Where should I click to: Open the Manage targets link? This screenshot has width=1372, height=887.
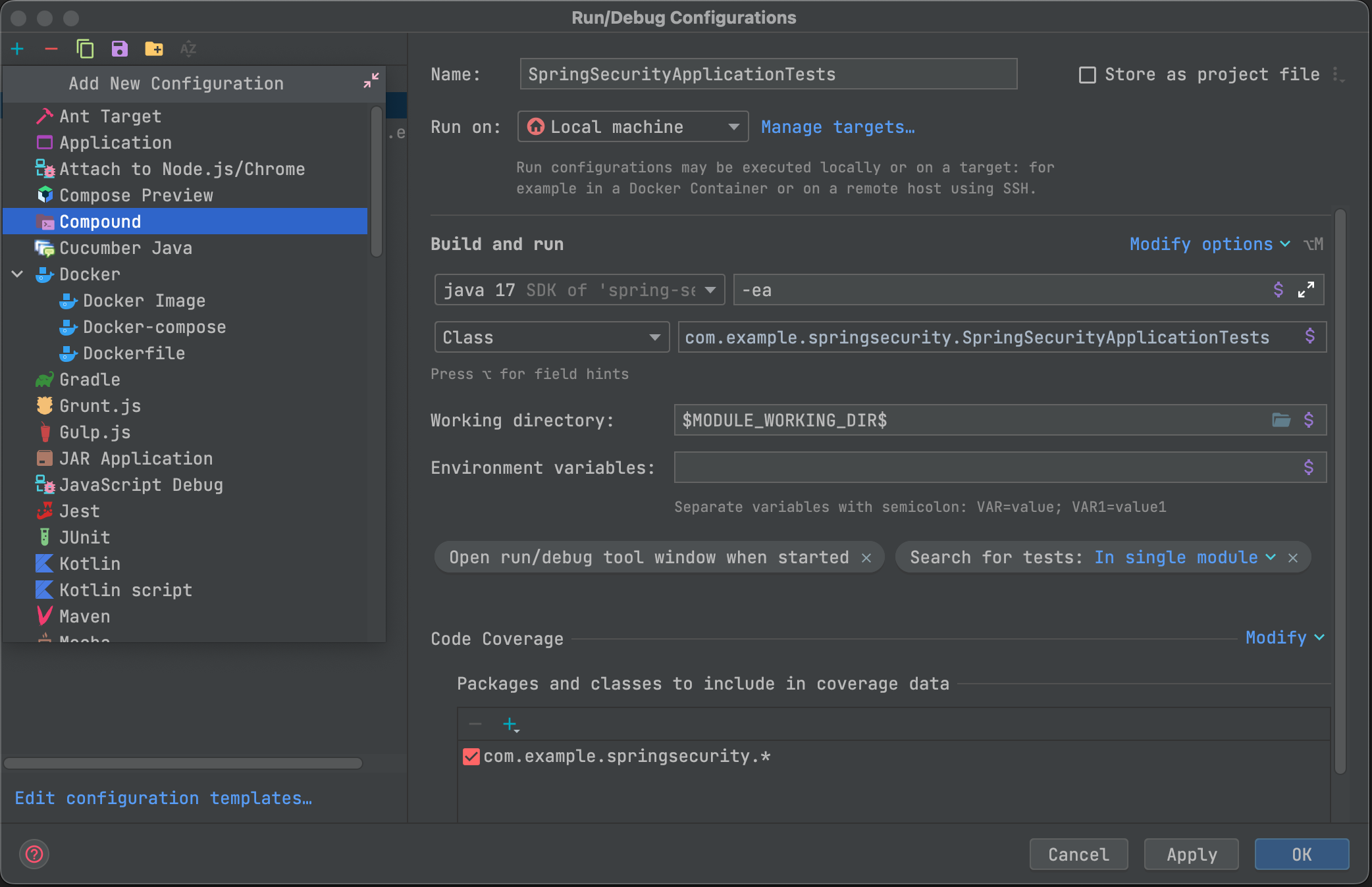pyautogui.click(x=837, y=127)
